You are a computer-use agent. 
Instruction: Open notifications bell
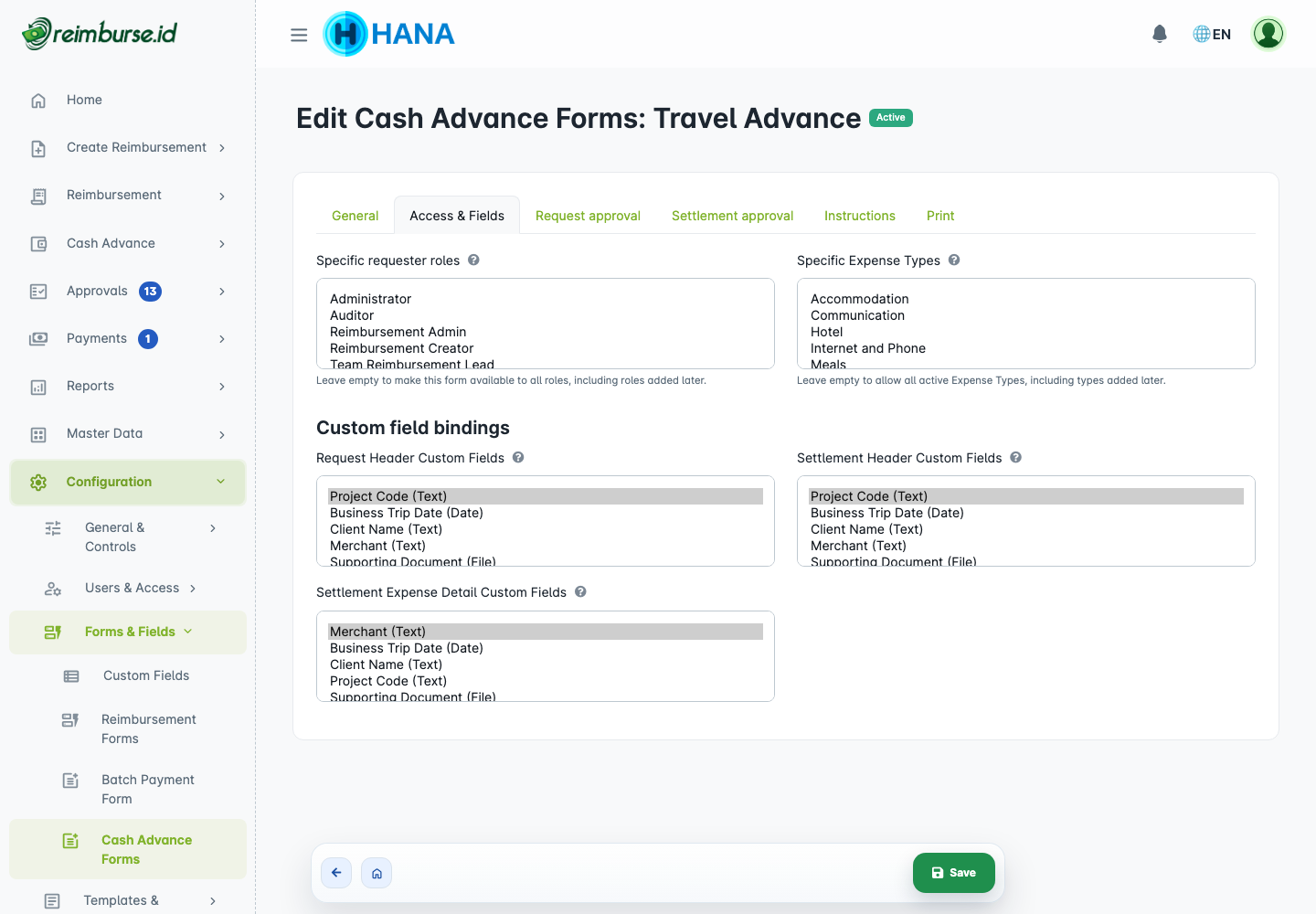pyautogui.click(x=1160, y=34)
